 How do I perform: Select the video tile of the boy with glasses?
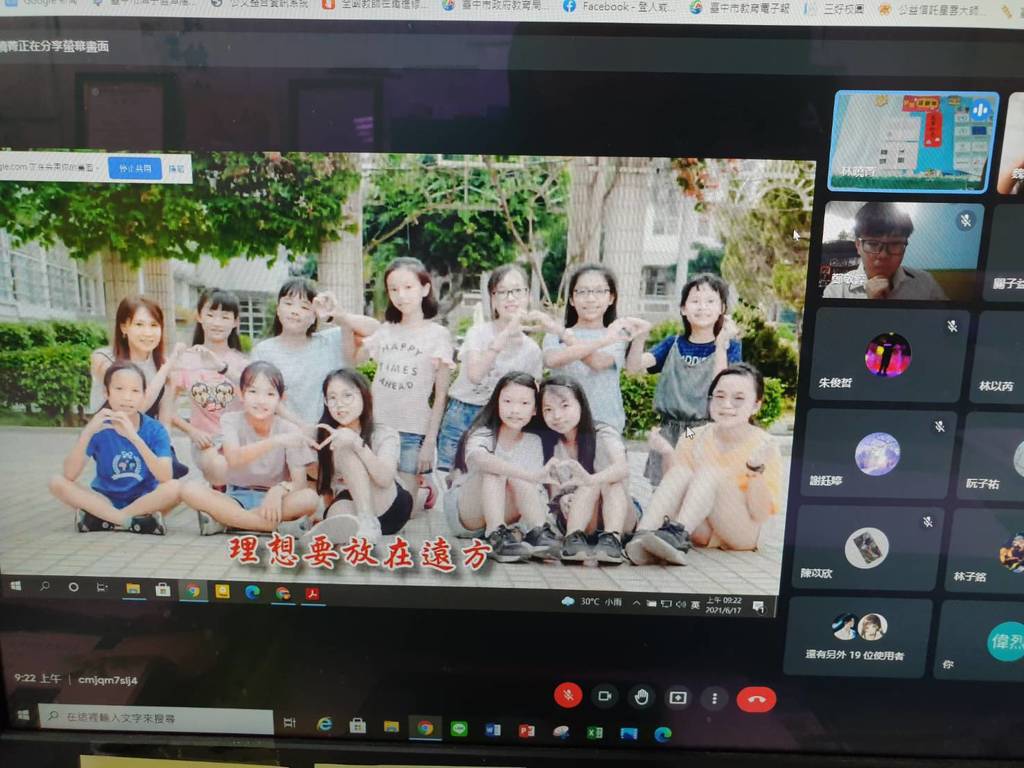(903, 250)
